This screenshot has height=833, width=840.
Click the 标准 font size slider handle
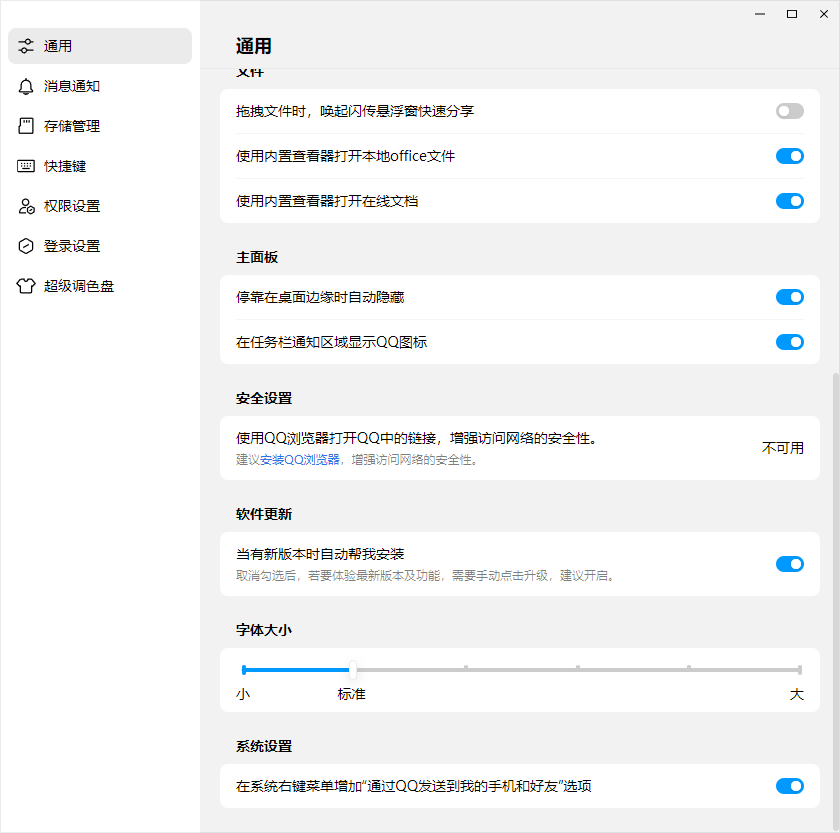click(352, 670)
